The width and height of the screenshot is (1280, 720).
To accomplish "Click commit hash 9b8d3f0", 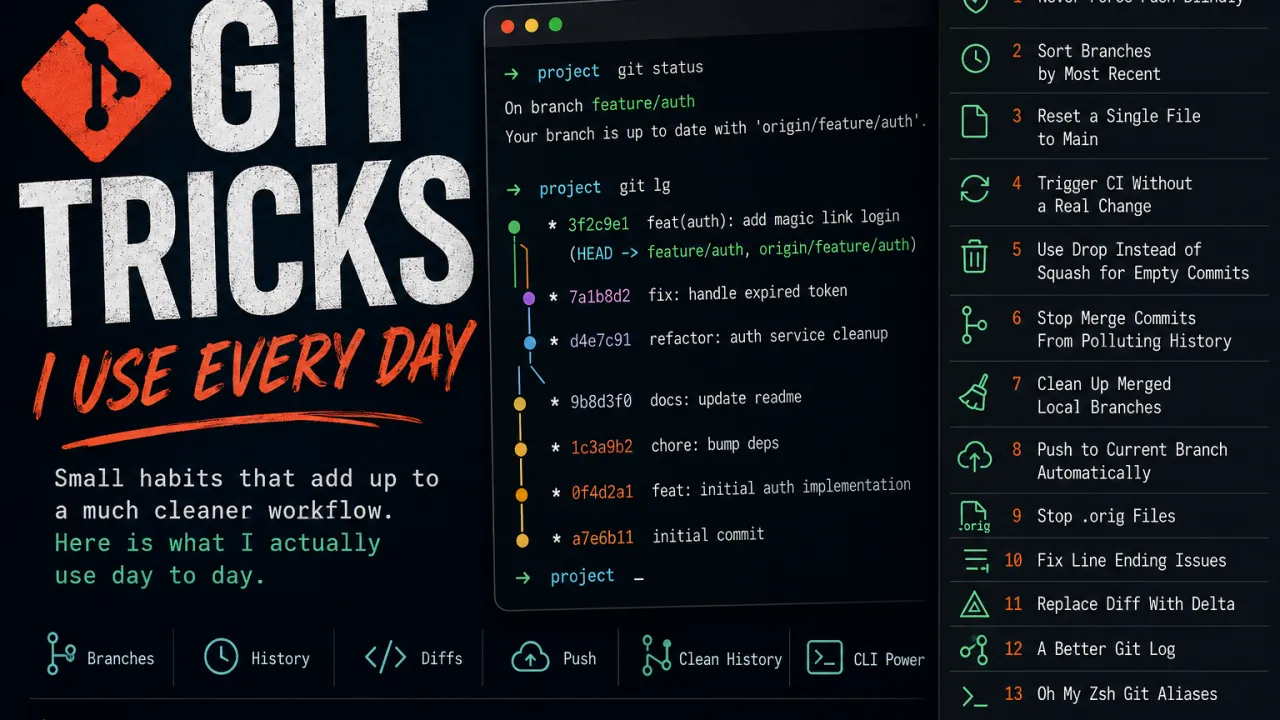I will click(601, 402).
